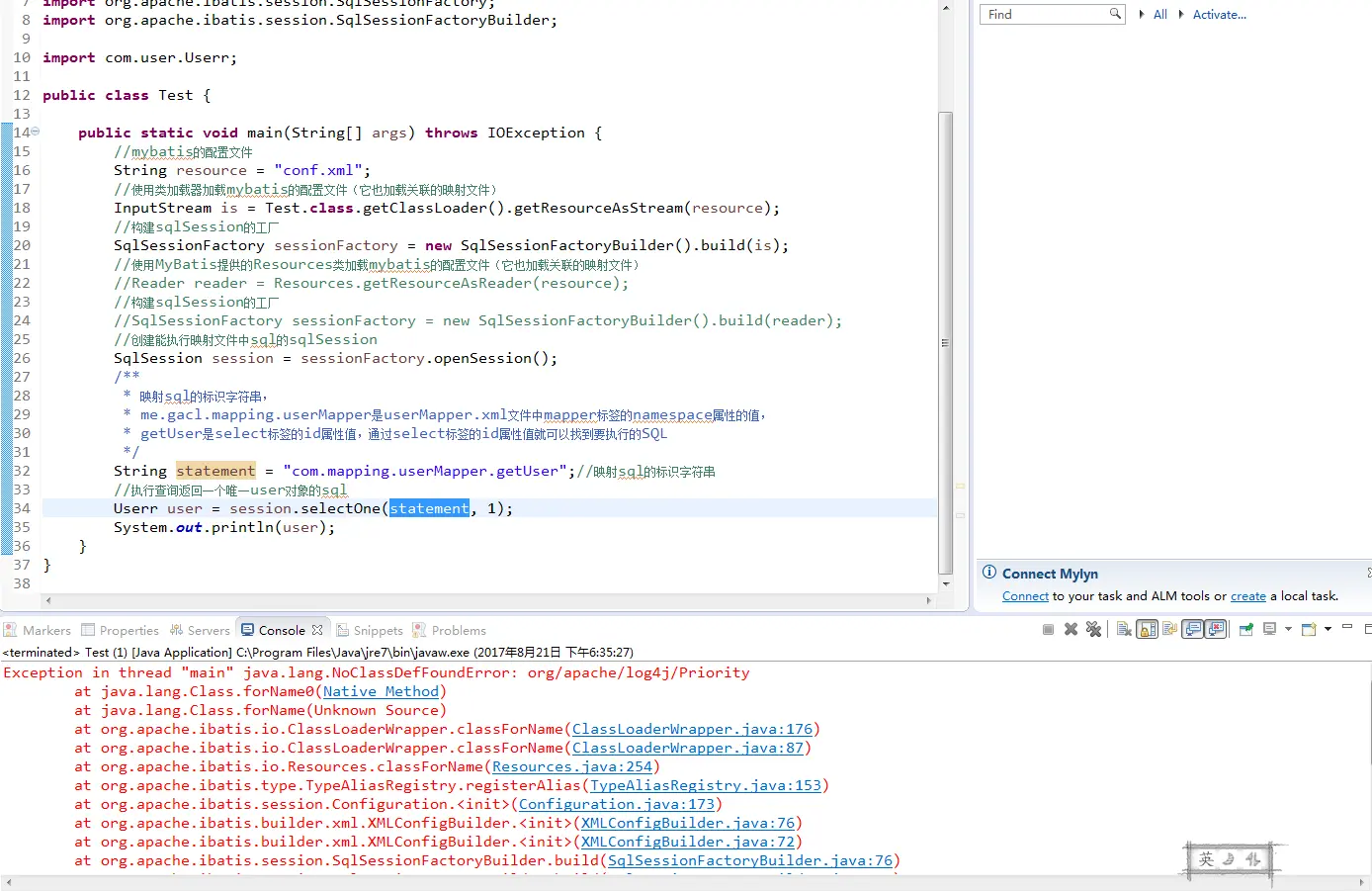Click the IOException word in the main signature
1372x891 pixels.
[536, 133]
